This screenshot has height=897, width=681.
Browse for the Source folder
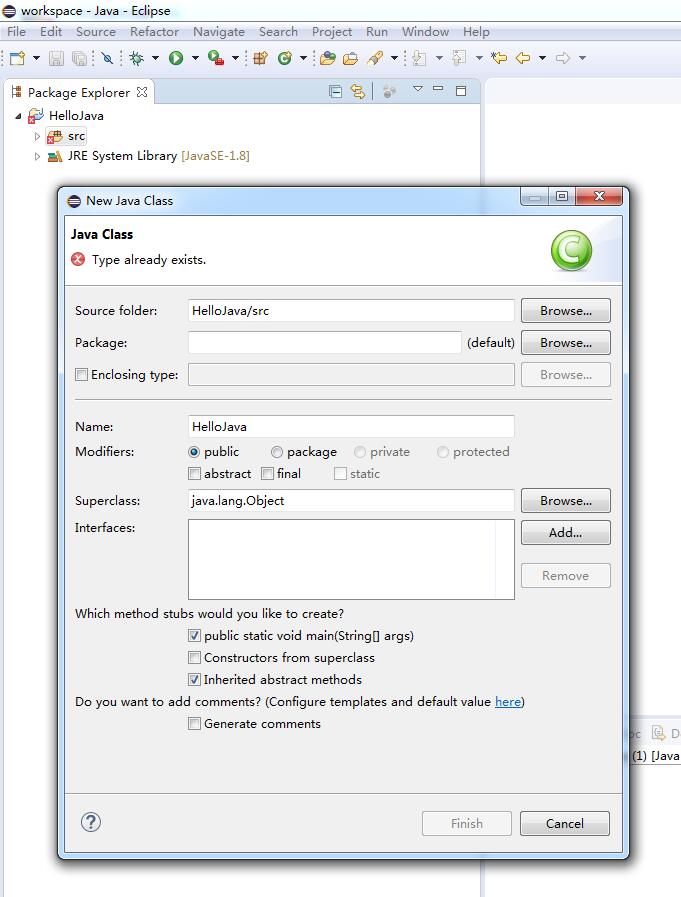565,311
